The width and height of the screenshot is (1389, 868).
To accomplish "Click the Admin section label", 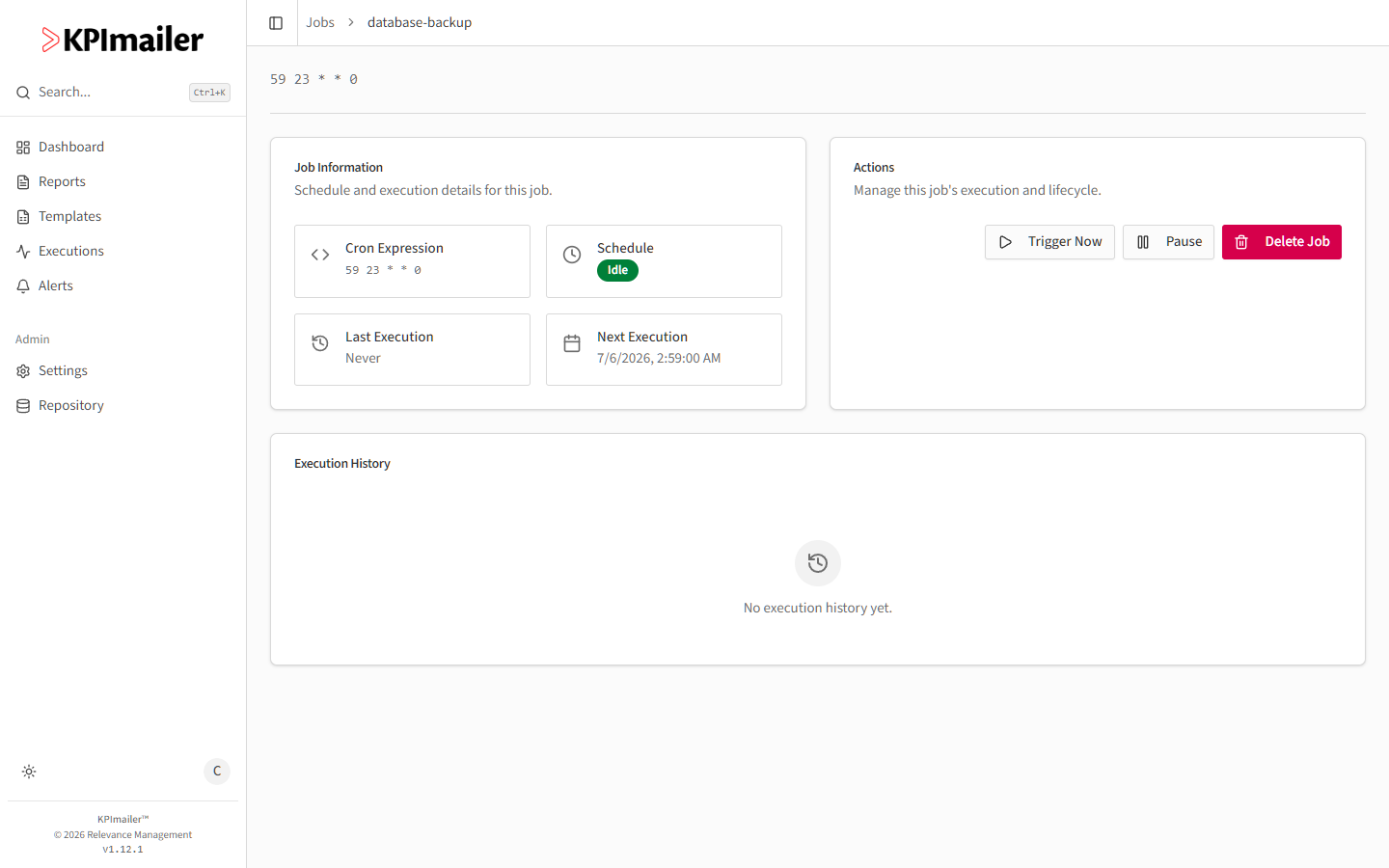I will tap(33, 339).
